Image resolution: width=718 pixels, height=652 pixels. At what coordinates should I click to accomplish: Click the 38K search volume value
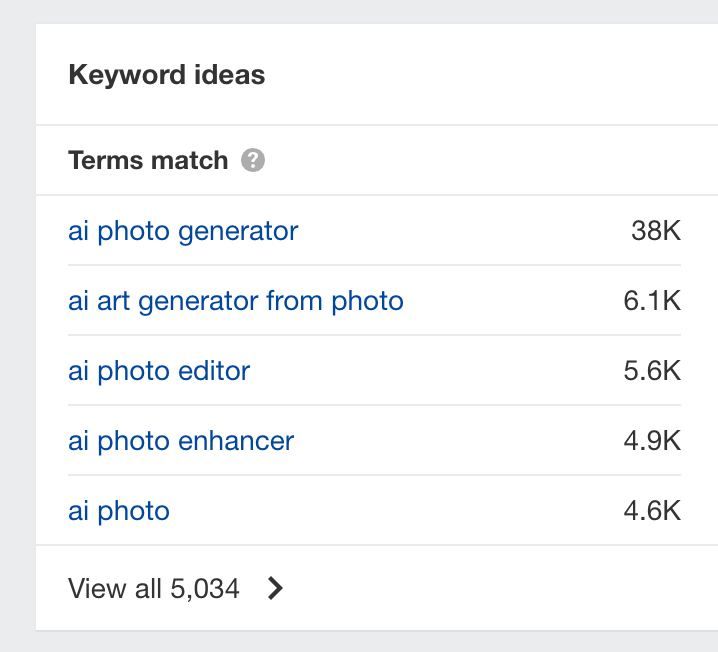click(x=655, y=231)
